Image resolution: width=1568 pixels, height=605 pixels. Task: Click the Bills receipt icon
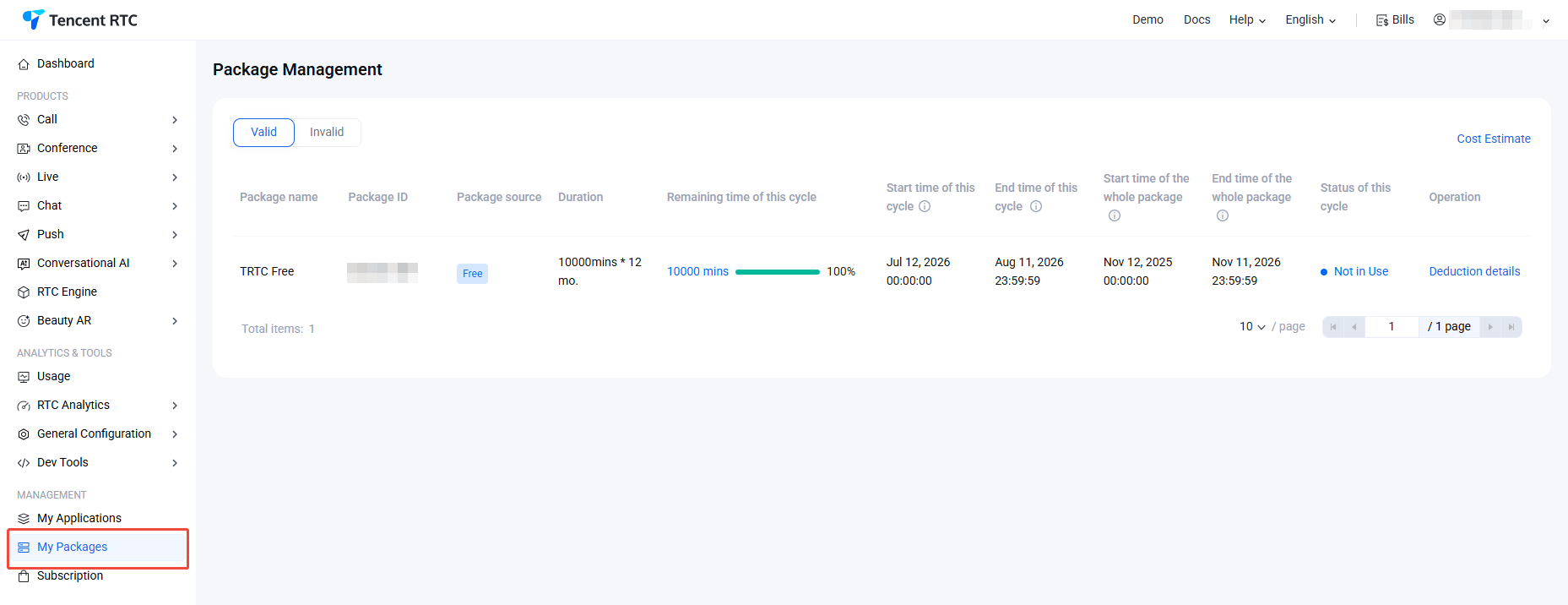point(1382,20)
